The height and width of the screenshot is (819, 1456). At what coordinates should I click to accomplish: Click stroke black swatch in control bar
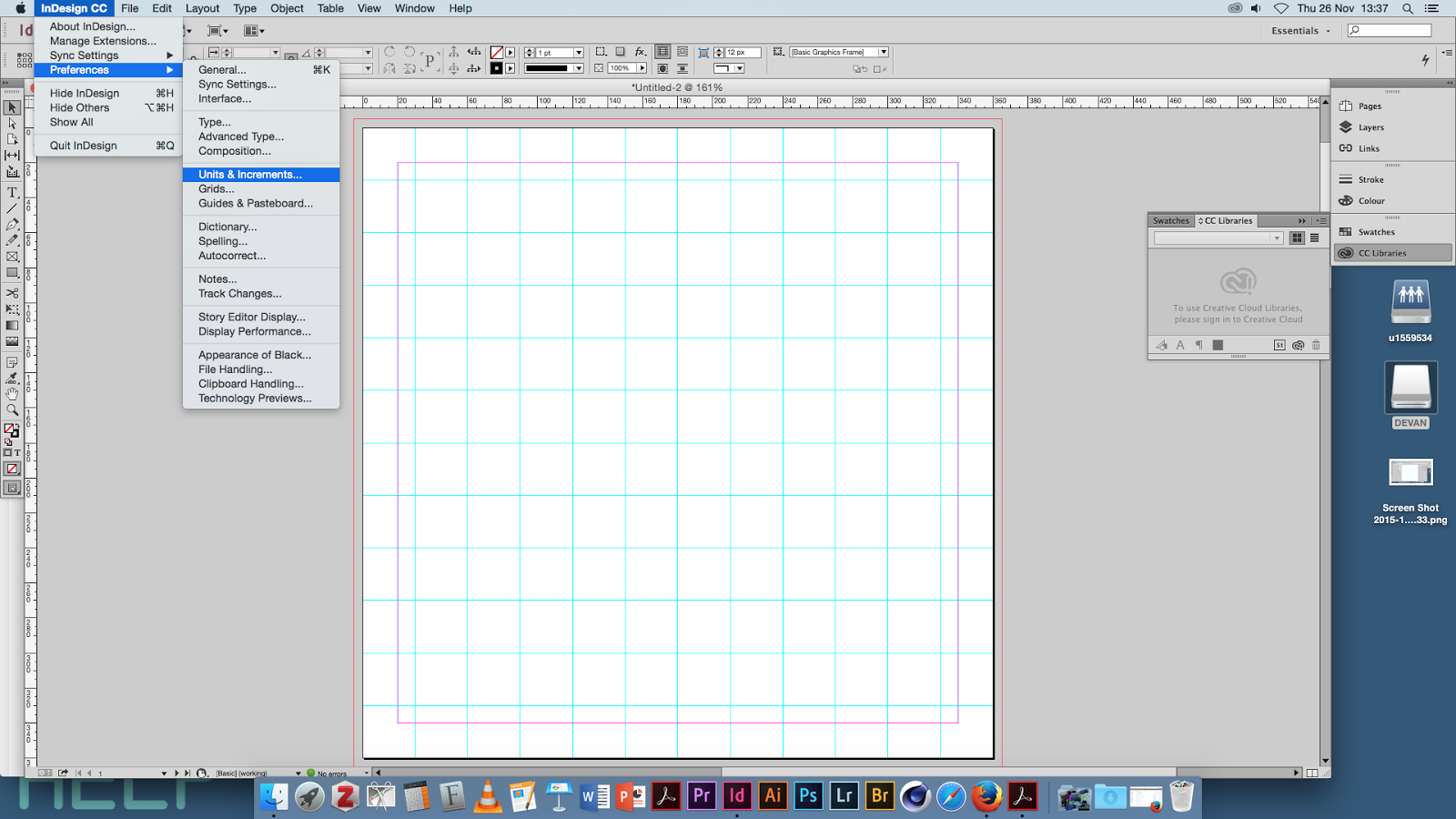497,68
